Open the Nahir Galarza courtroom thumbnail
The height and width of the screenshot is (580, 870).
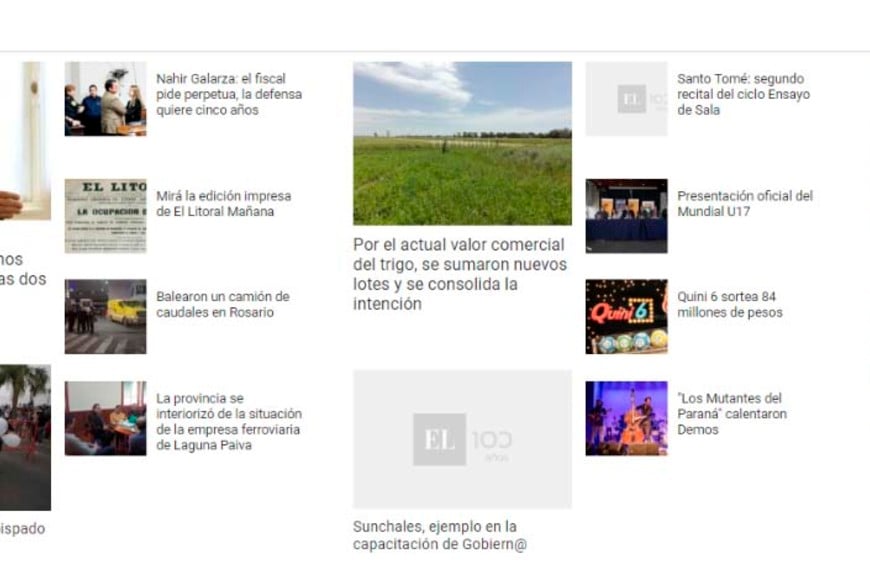pyautogui.click(x=105, y=99)
